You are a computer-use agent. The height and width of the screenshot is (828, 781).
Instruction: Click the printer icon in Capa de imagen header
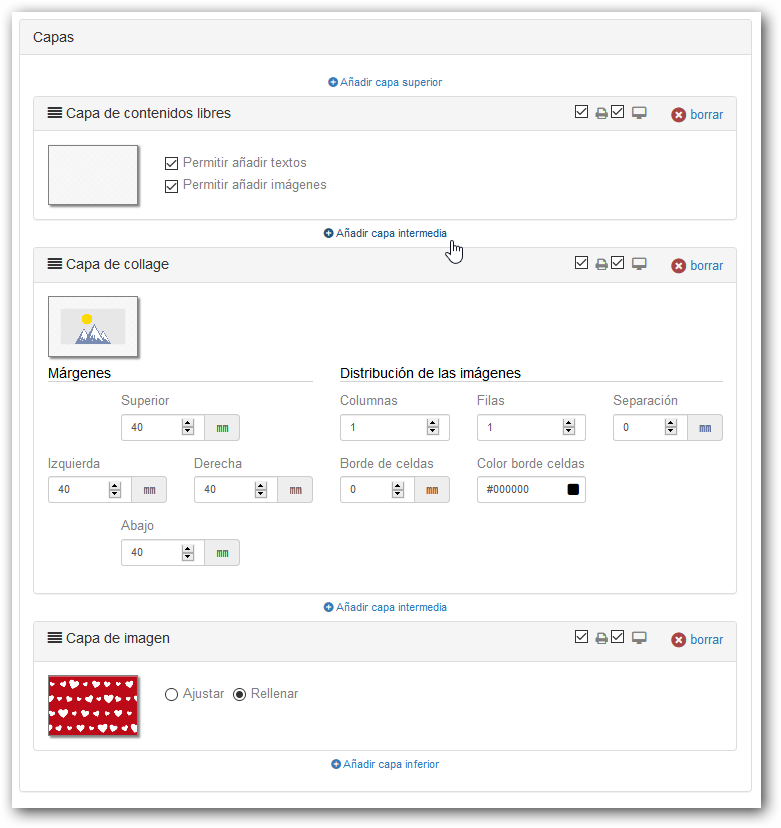coord(601,638)
